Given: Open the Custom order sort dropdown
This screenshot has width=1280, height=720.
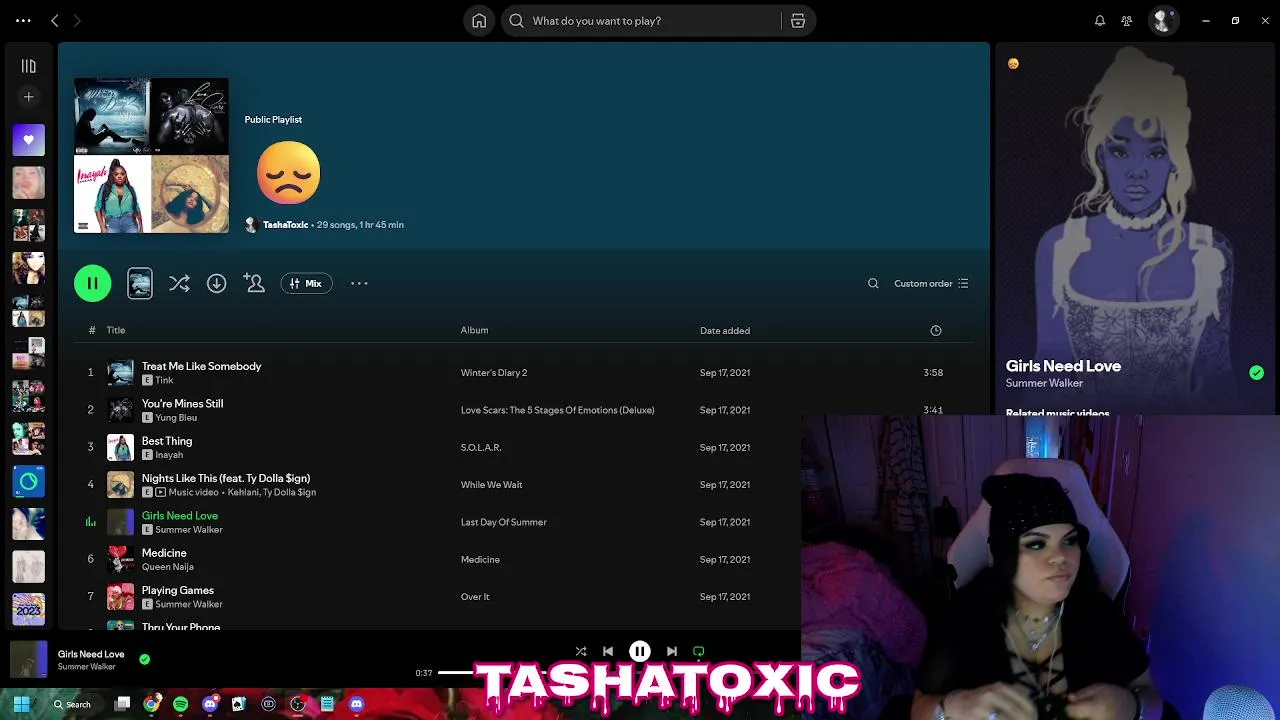Looking at the screenshot, I should 931,284.
